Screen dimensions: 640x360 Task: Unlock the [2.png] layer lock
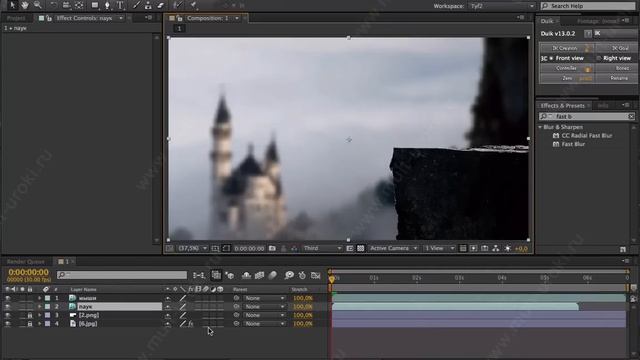coord(29,315)
